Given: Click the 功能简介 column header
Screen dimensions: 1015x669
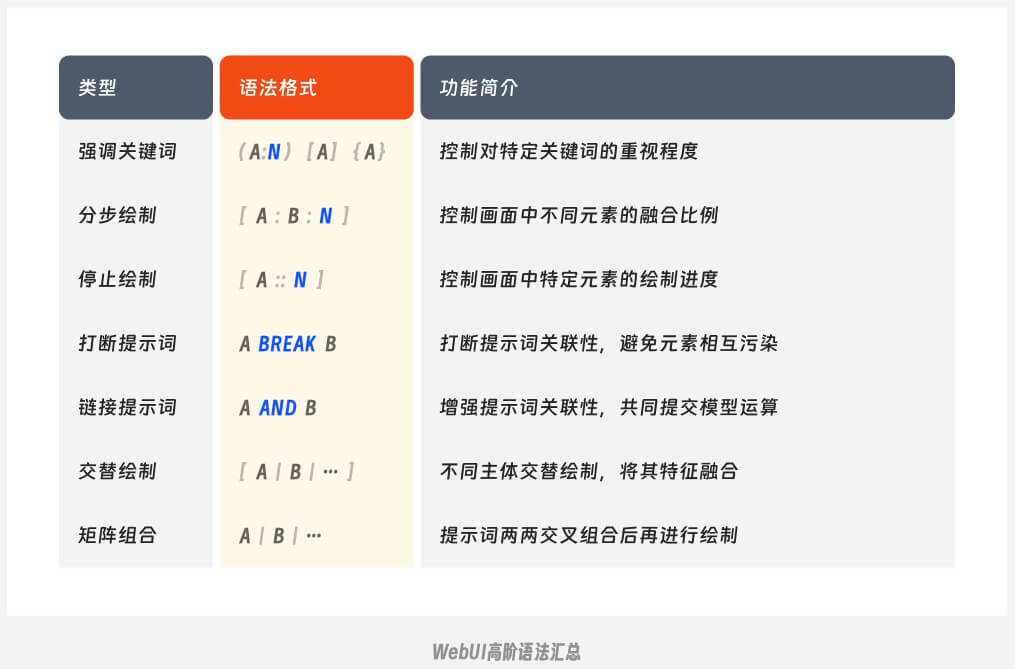Looking at the screenshot, I should click(479, 88).
